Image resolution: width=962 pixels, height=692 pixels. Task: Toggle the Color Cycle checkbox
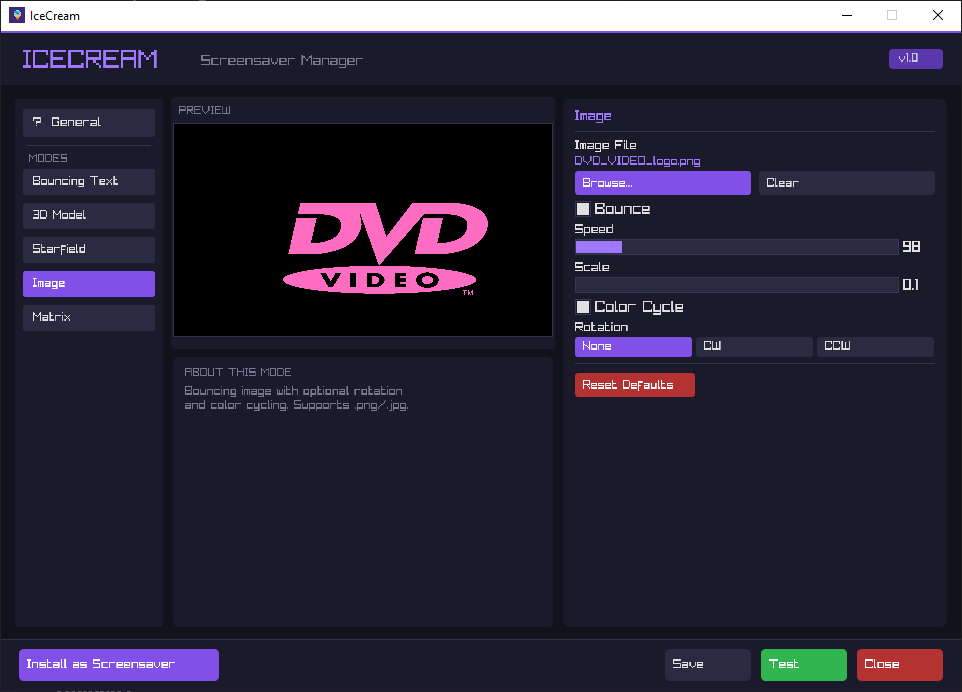point(583,307)
